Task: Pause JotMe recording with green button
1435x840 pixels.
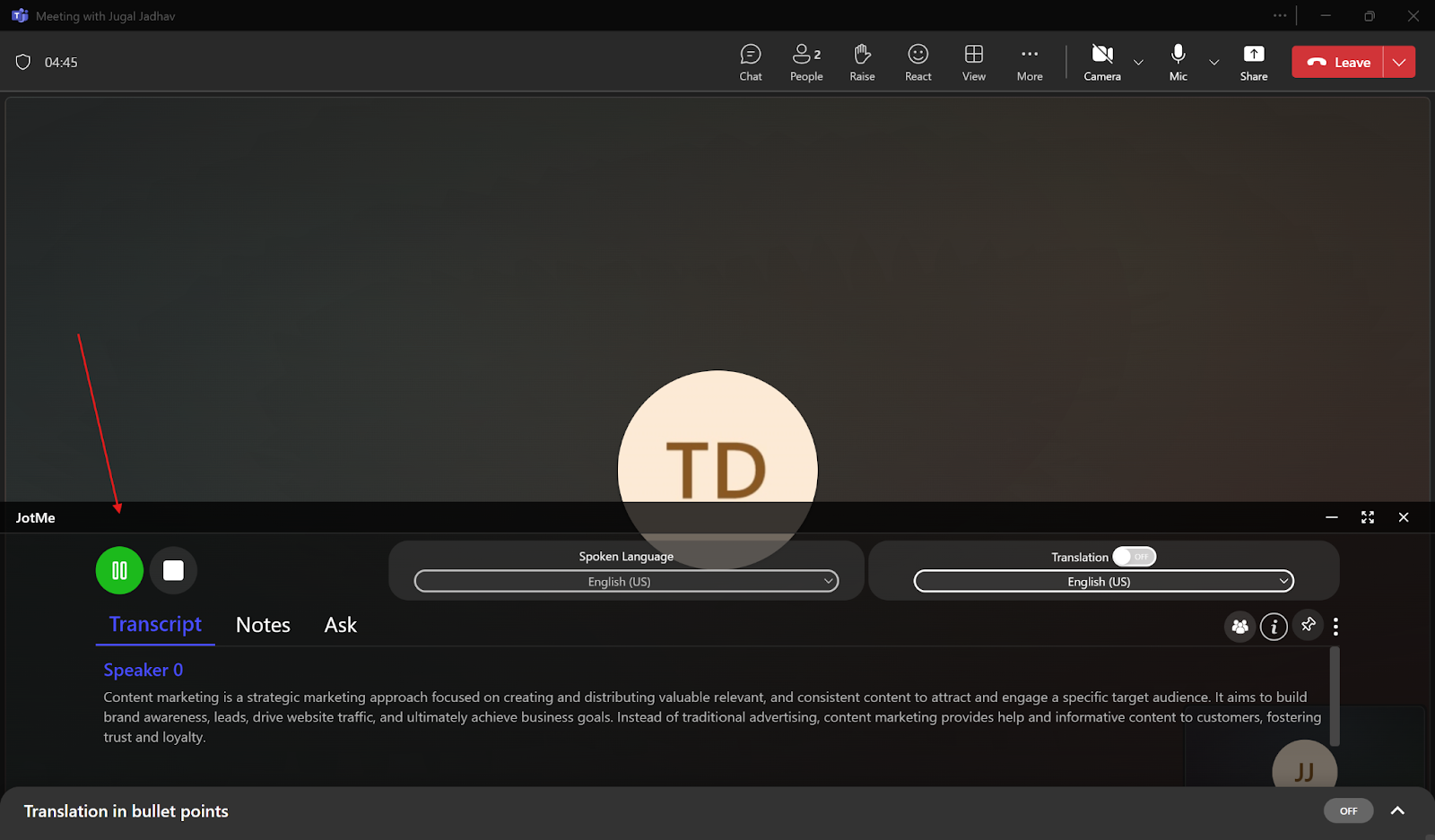Action: [x=119, y=570]
